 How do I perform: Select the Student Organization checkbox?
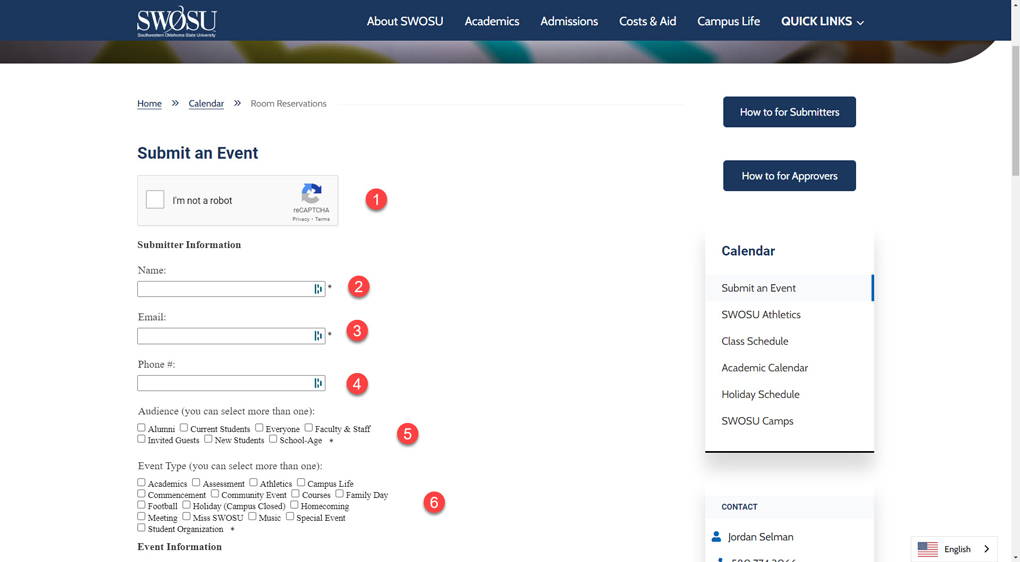tap(141, 527)
